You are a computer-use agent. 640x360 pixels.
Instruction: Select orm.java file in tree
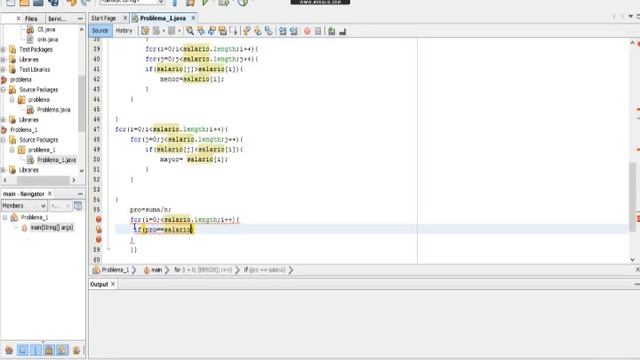[x=47, y=40]
